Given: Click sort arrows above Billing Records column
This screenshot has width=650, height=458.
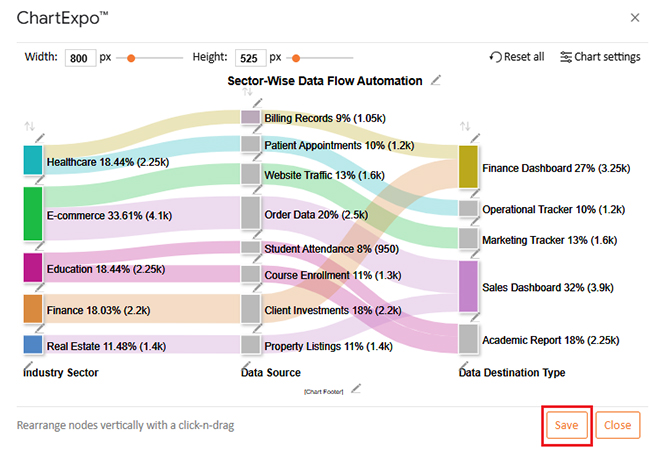Looking at the screenshot, I should point(248,92).
